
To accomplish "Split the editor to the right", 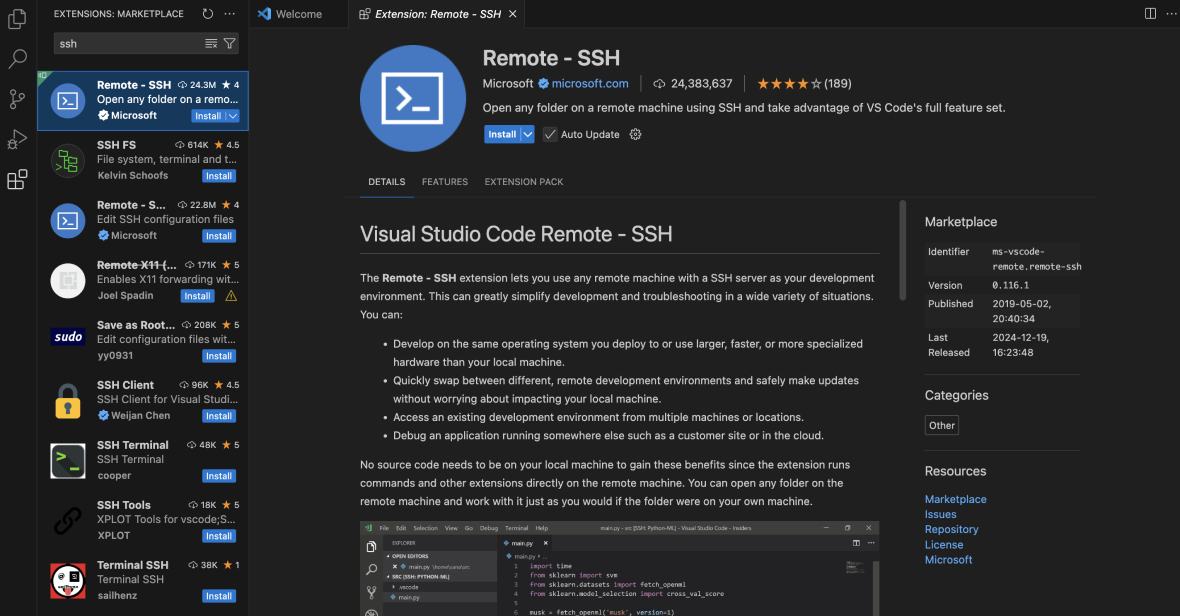I will pos(1150,14).
